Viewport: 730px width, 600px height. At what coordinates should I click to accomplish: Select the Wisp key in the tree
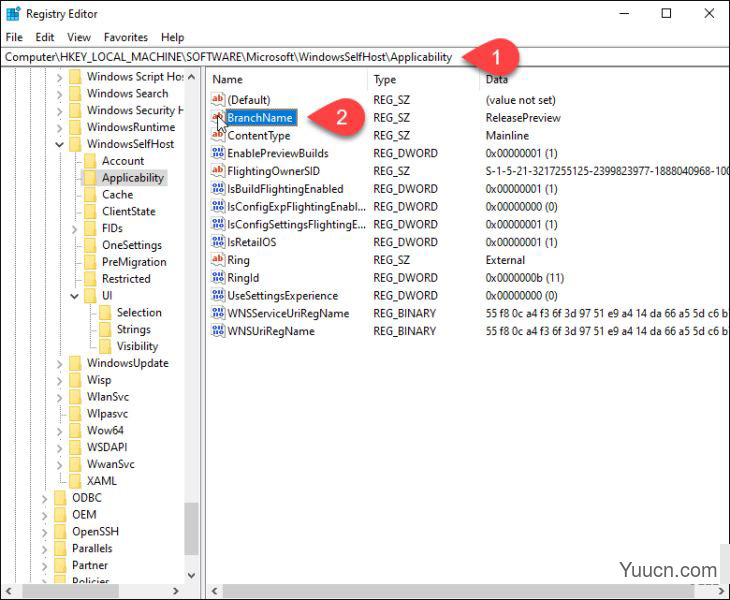point(99,379)
